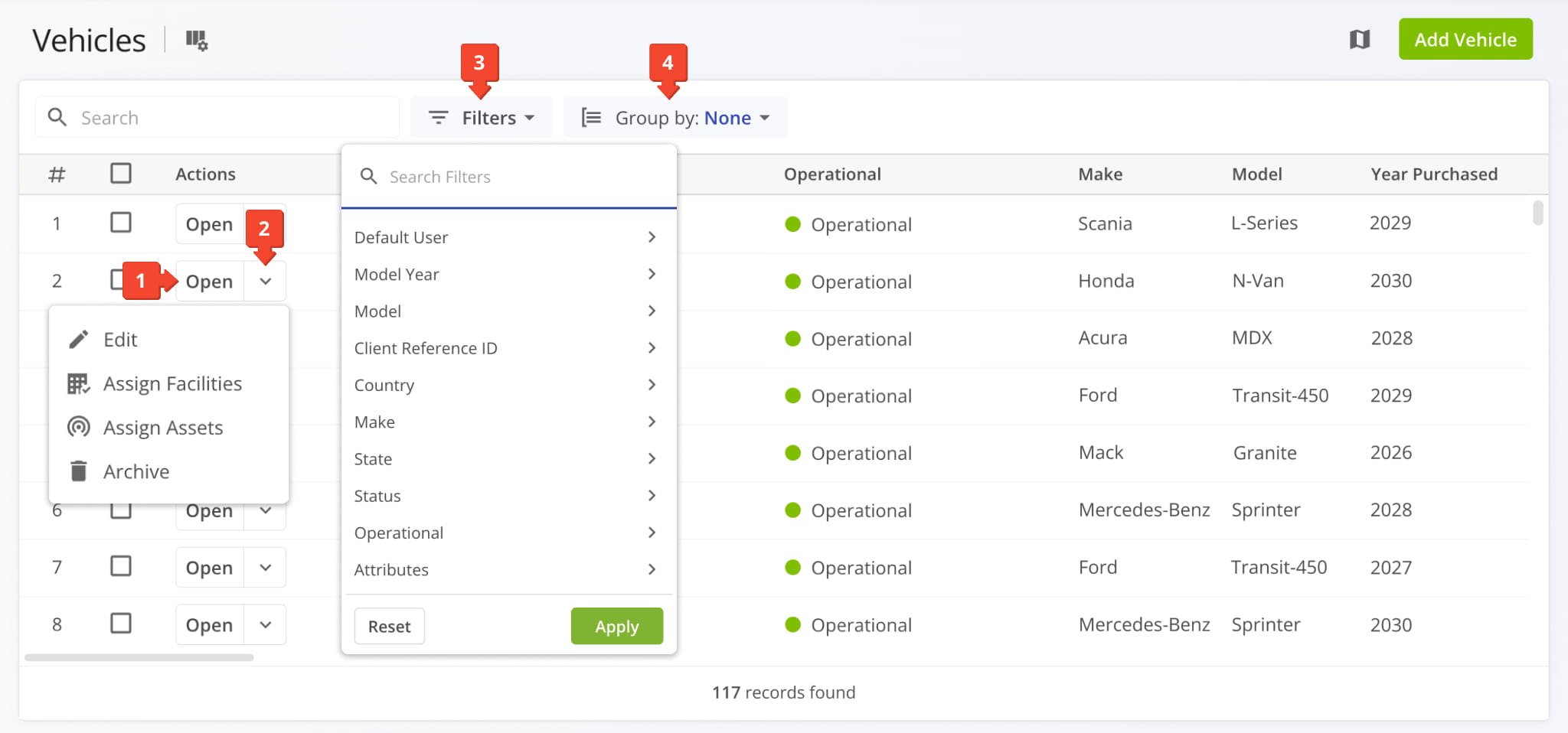This screenshot has height=733, width=1568.
Task: Select the Model filter option
Action: click(x=508, y=311)
